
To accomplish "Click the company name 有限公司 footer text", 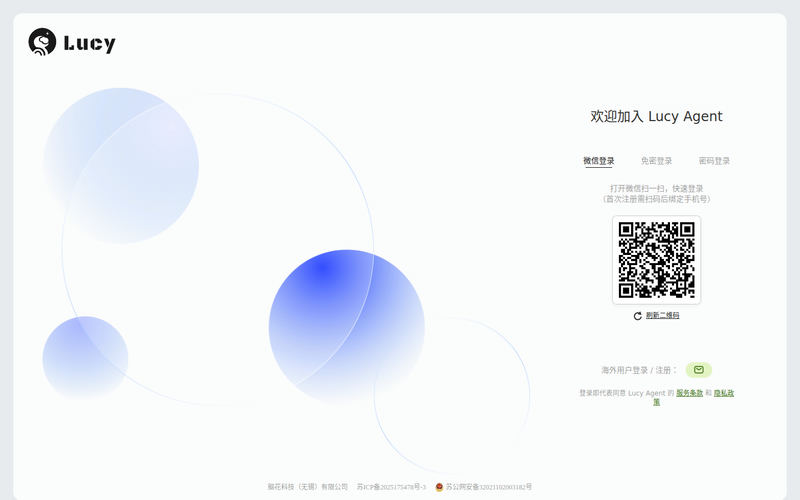I will click(x=308, y=487).
